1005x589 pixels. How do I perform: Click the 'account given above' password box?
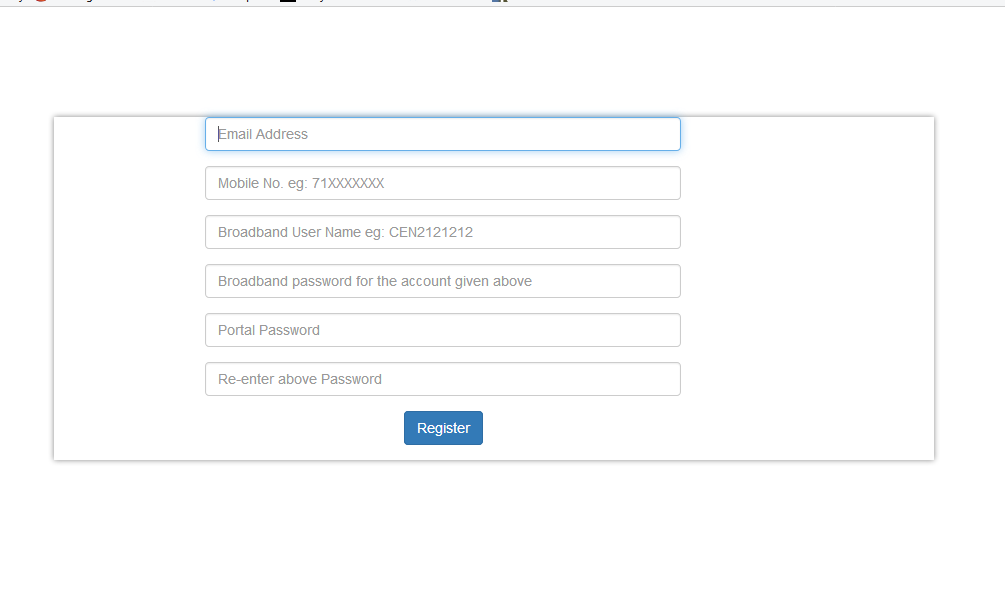pos(442,281)
